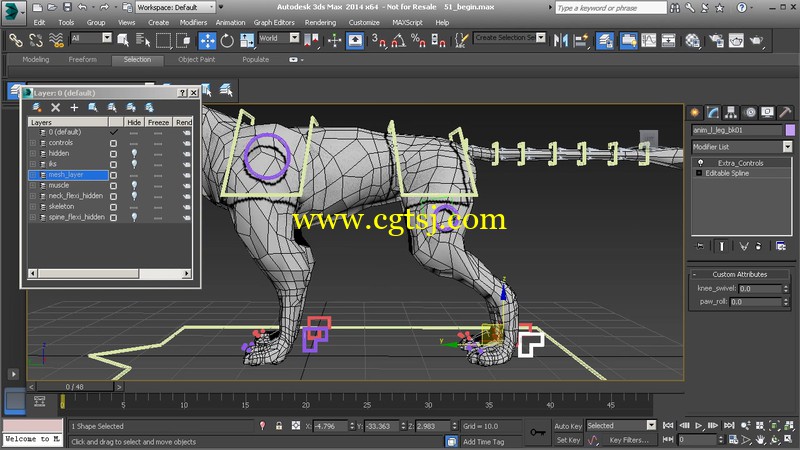
Task: Expand the controls layer tree node
Action: tap(33, 143)
